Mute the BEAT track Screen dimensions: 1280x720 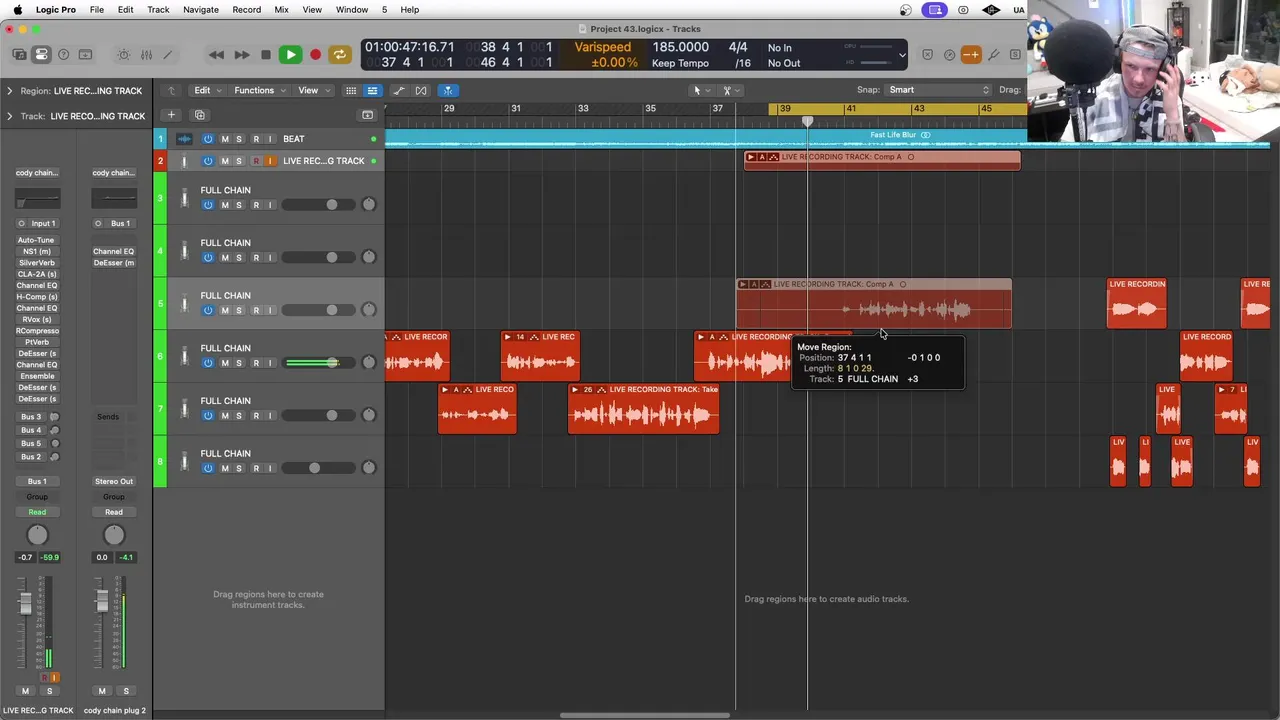coord(225,139)
